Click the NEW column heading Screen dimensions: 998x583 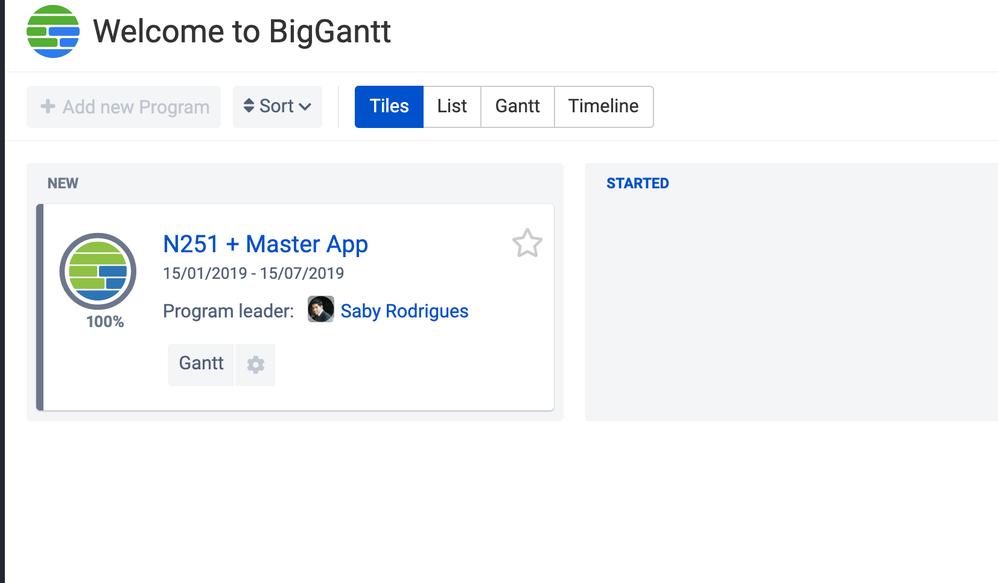tap(63, 183)
